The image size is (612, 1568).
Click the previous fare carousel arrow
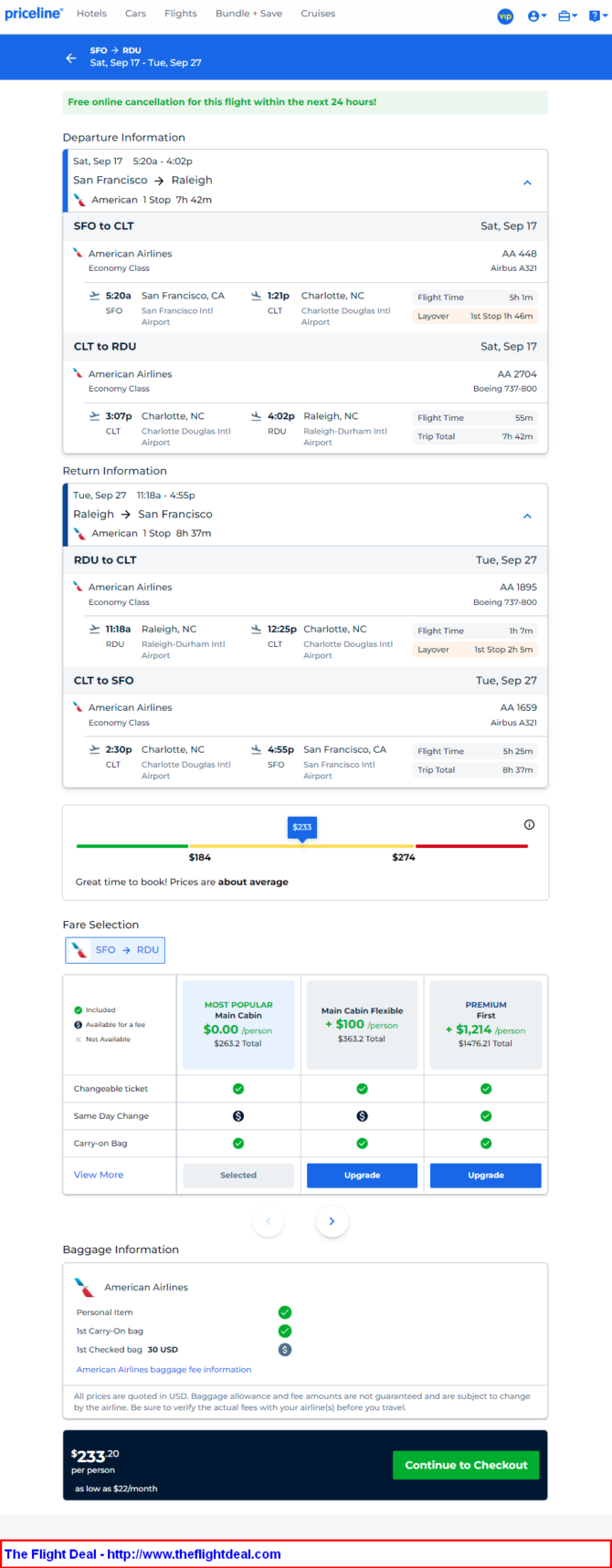click(x=269, y=1221)
